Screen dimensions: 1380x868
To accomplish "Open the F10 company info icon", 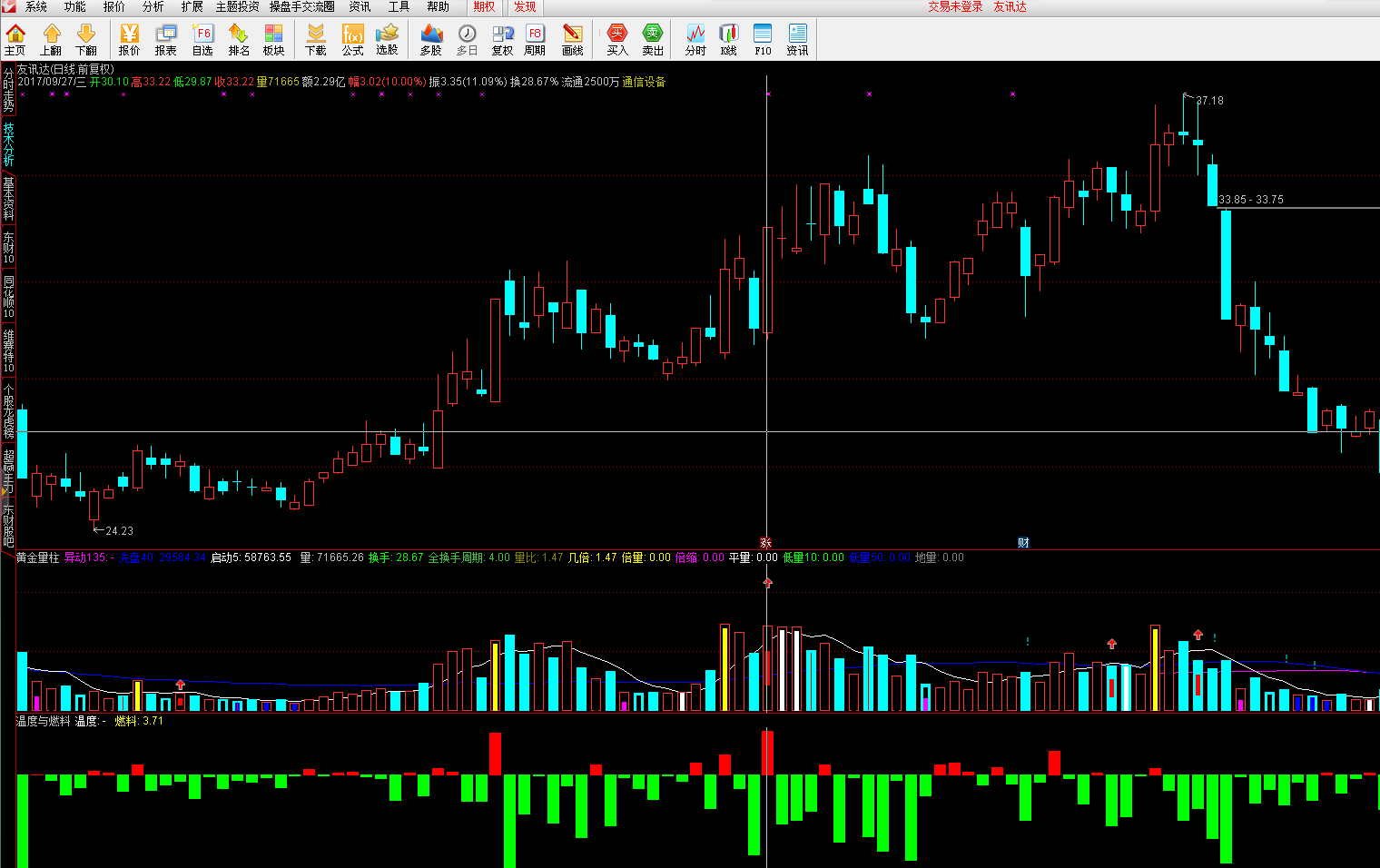I will [763, 40].
